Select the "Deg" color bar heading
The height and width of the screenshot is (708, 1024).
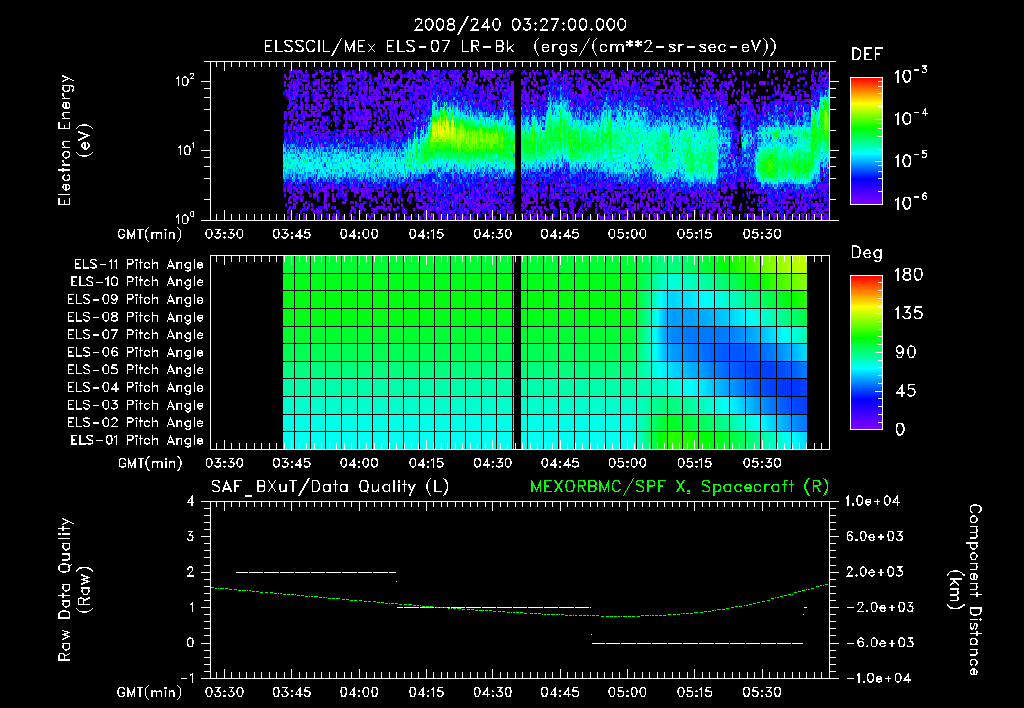[867, 253]
